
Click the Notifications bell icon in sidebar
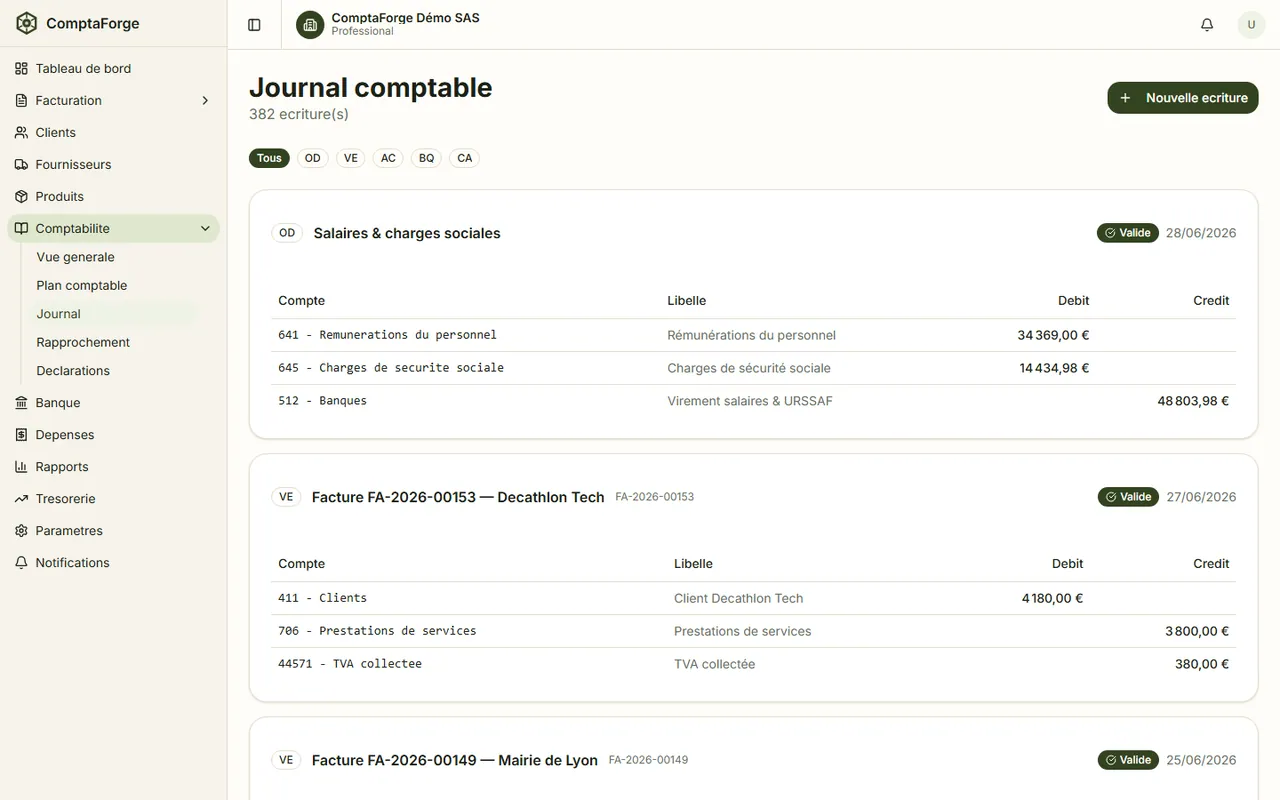click(22, 563)
